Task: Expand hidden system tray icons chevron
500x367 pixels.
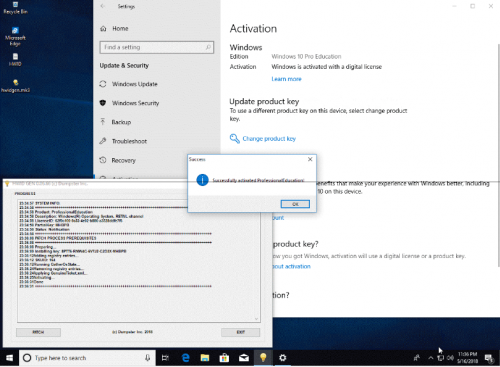Action: tap(431, 358)
